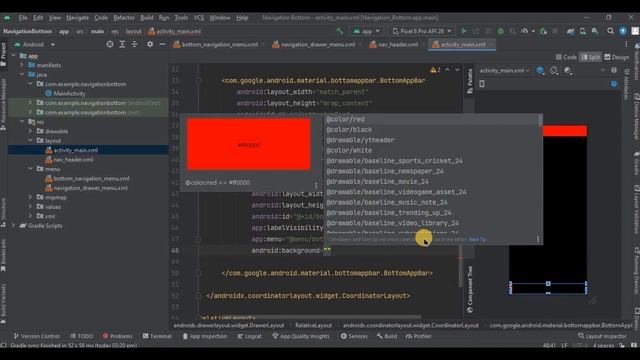Screen dimensions: 640x360
Task: Click the debug app bug icon
Action: pos(500,31)
